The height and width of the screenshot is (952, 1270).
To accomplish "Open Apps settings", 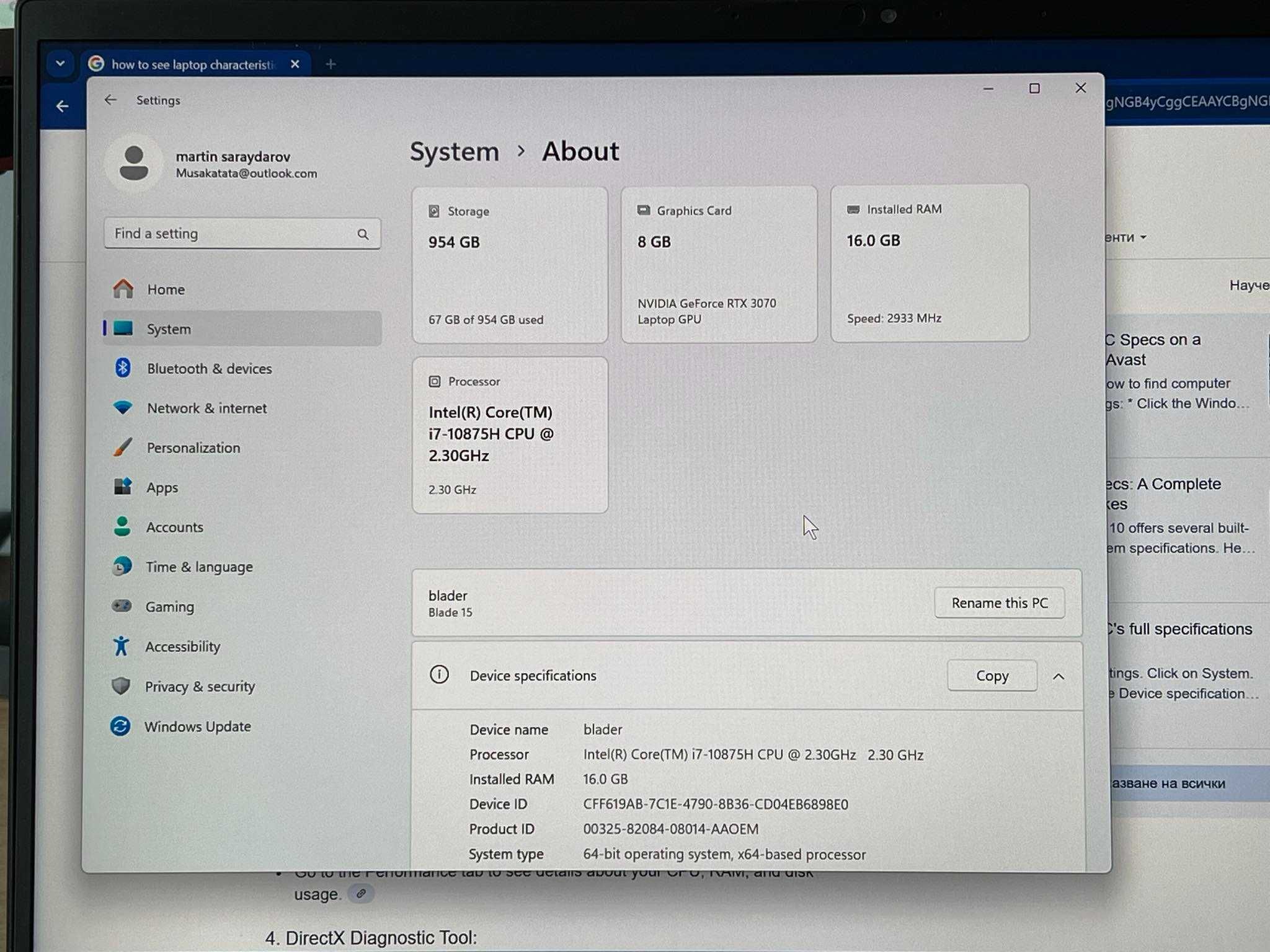I will (242, 487).
